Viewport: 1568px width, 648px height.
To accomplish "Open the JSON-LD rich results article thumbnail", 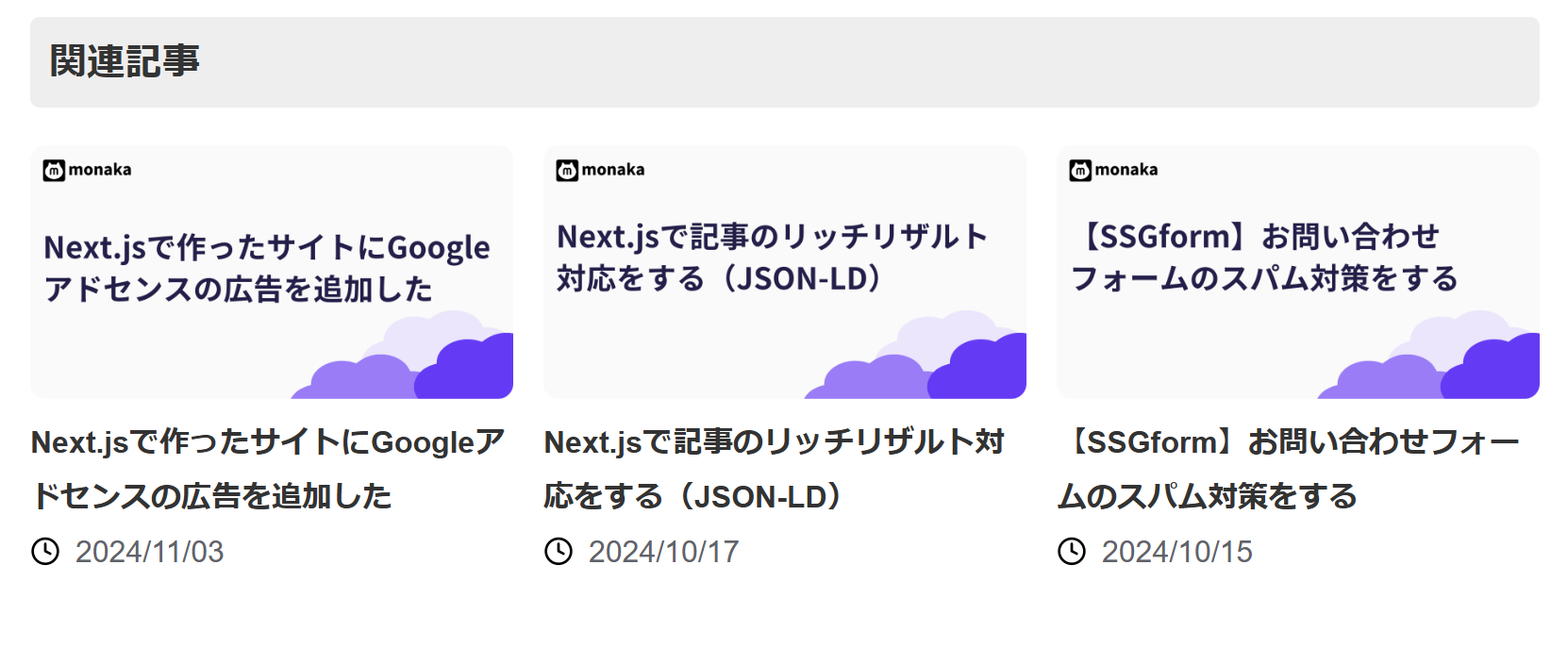I will click(x=785, y=272).
